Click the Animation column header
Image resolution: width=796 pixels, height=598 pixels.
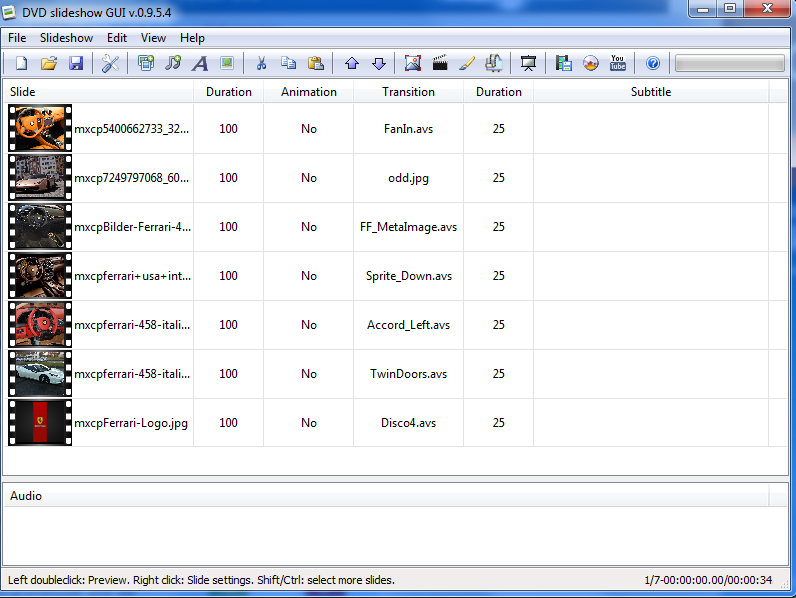coord(309,92)
